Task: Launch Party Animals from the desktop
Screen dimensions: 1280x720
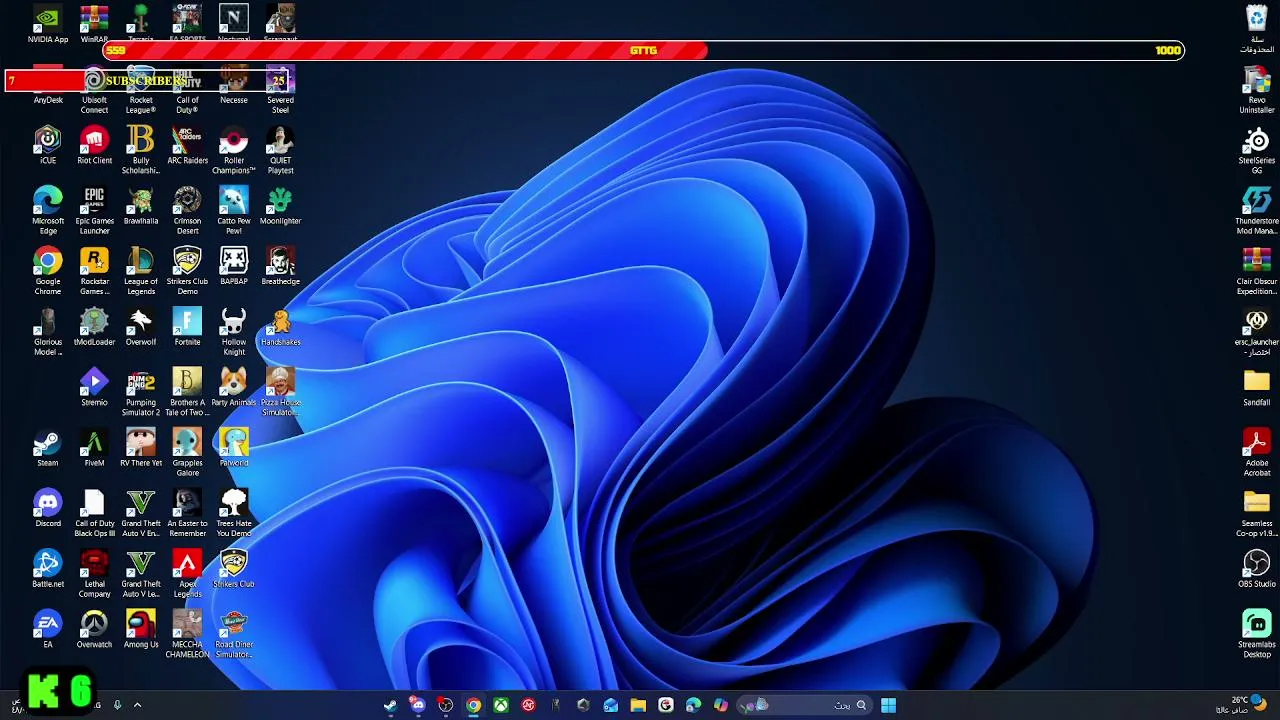Action: coord(234,388)
